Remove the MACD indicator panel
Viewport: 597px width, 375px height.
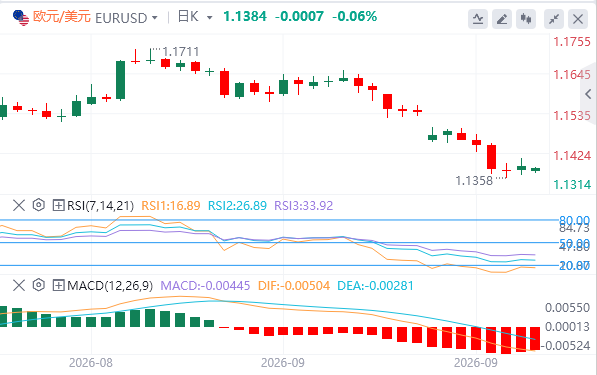19,285
